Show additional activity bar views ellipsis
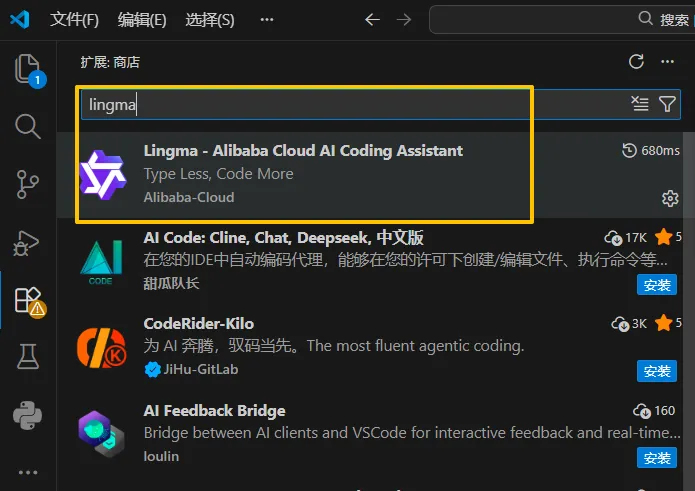Screen dimensions: 695x491 pos(28,471)
